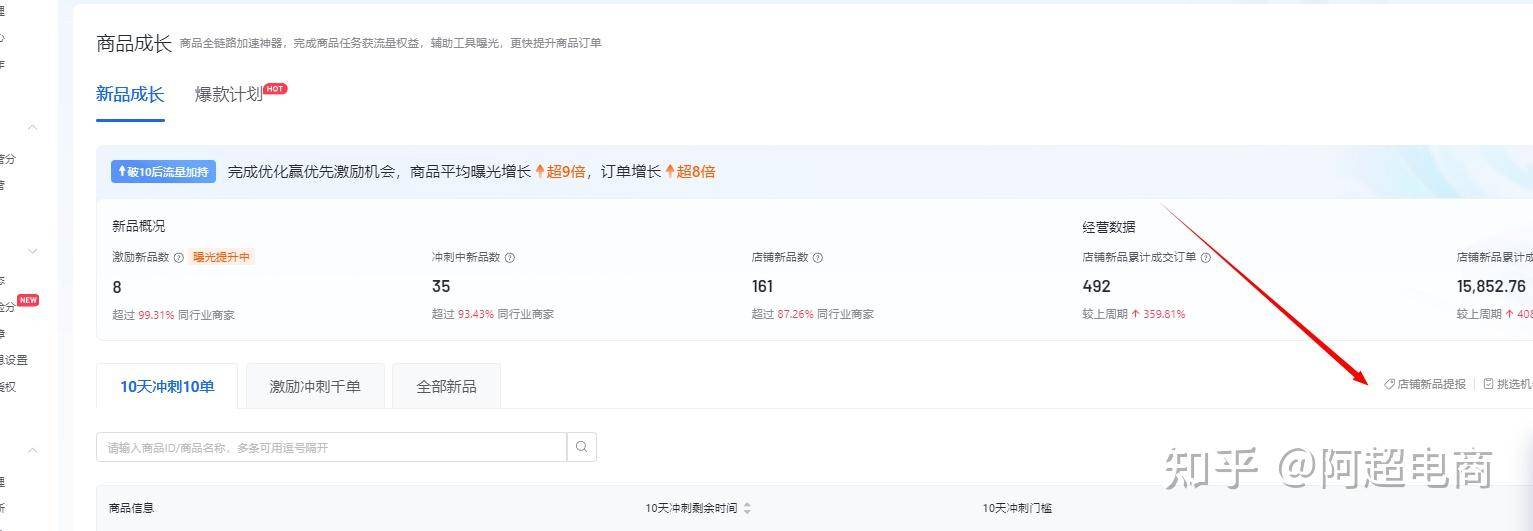1533x531 pixels.
Task: Click the 商品信息 column header
Action: coord(132,508)
